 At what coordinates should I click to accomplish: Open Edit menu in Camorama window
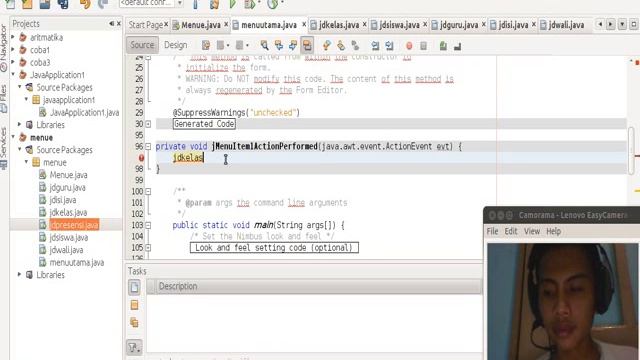point(511,231)
